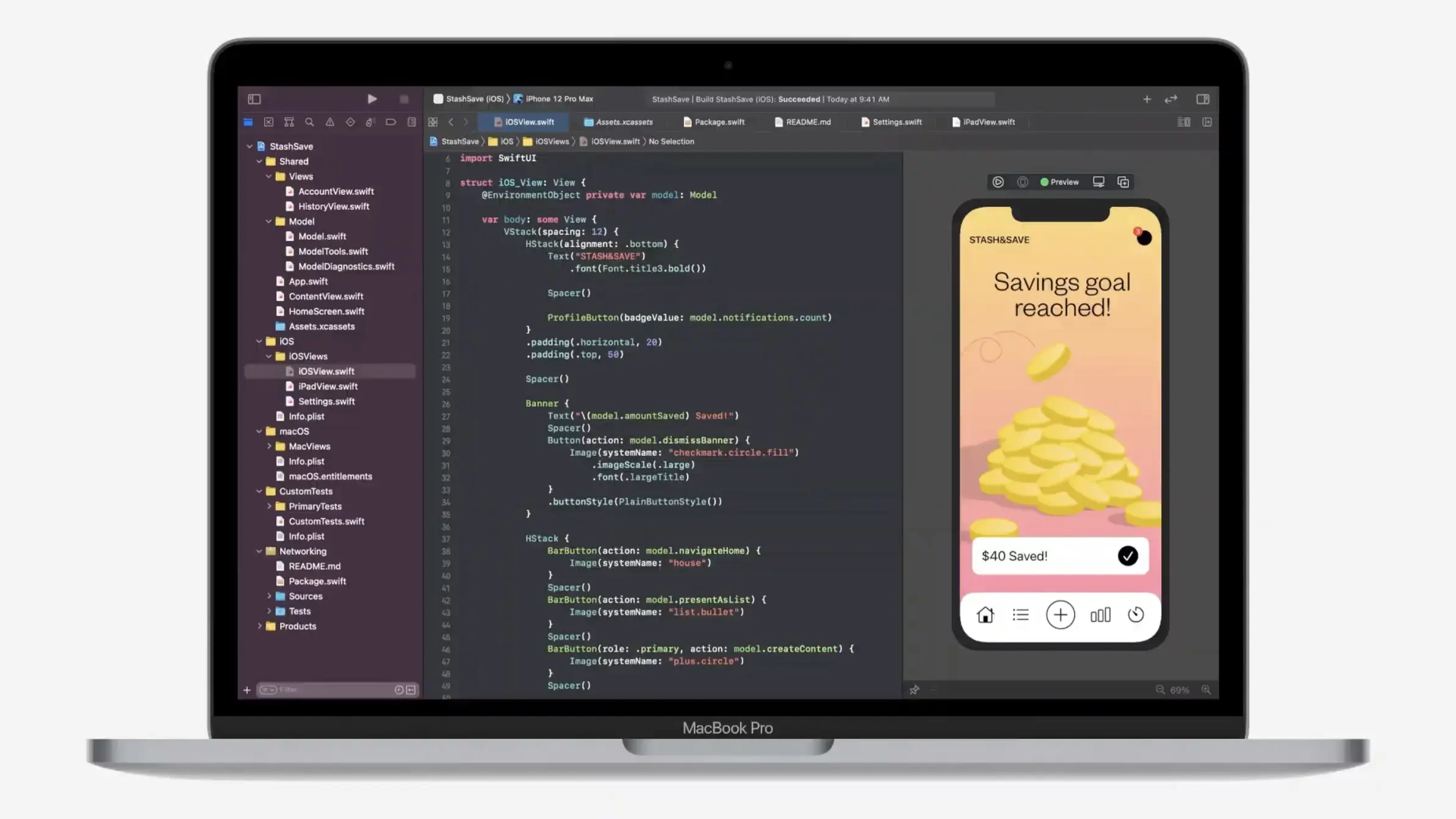
Task: Toggle the live preview canvas mode
Action: [x=1058, y=182]
